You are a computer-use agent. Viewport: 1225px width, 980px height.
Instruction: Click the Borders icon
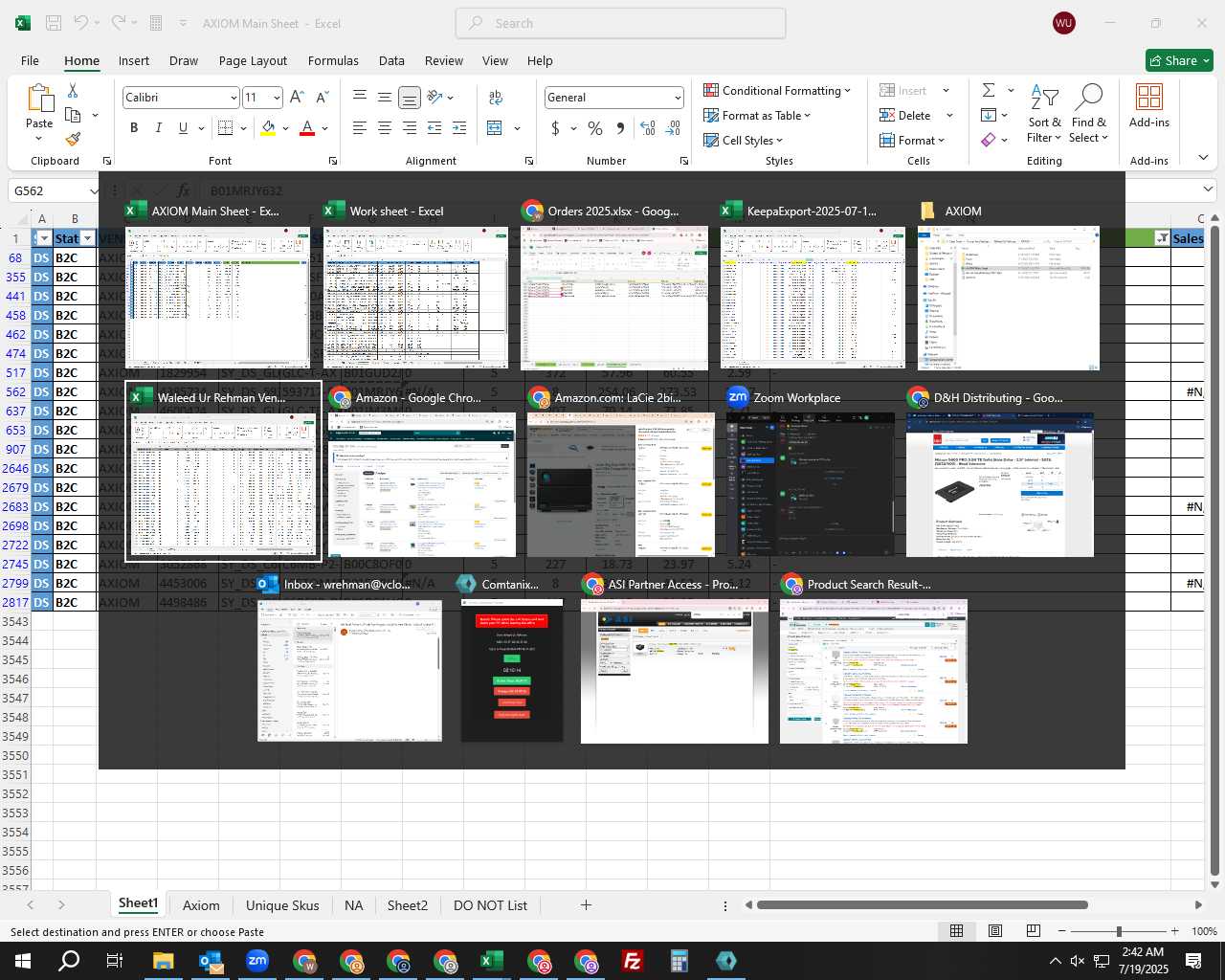click(226, 128)
